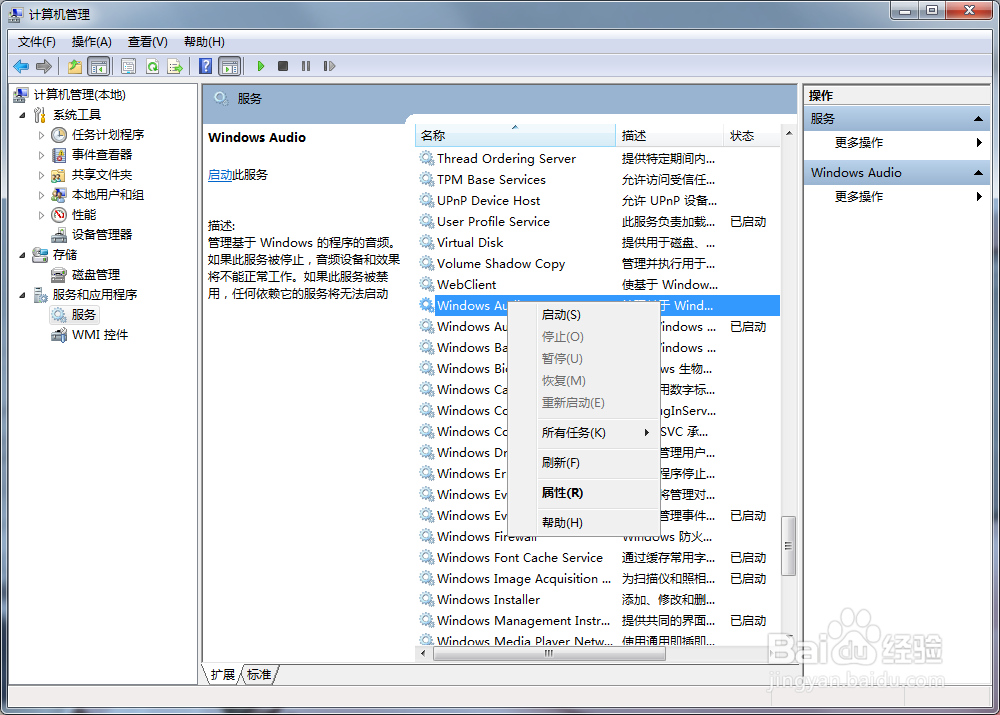Collapse Storage (存储) tree arrow
The image size is (1000, 715).
point(22,254)
